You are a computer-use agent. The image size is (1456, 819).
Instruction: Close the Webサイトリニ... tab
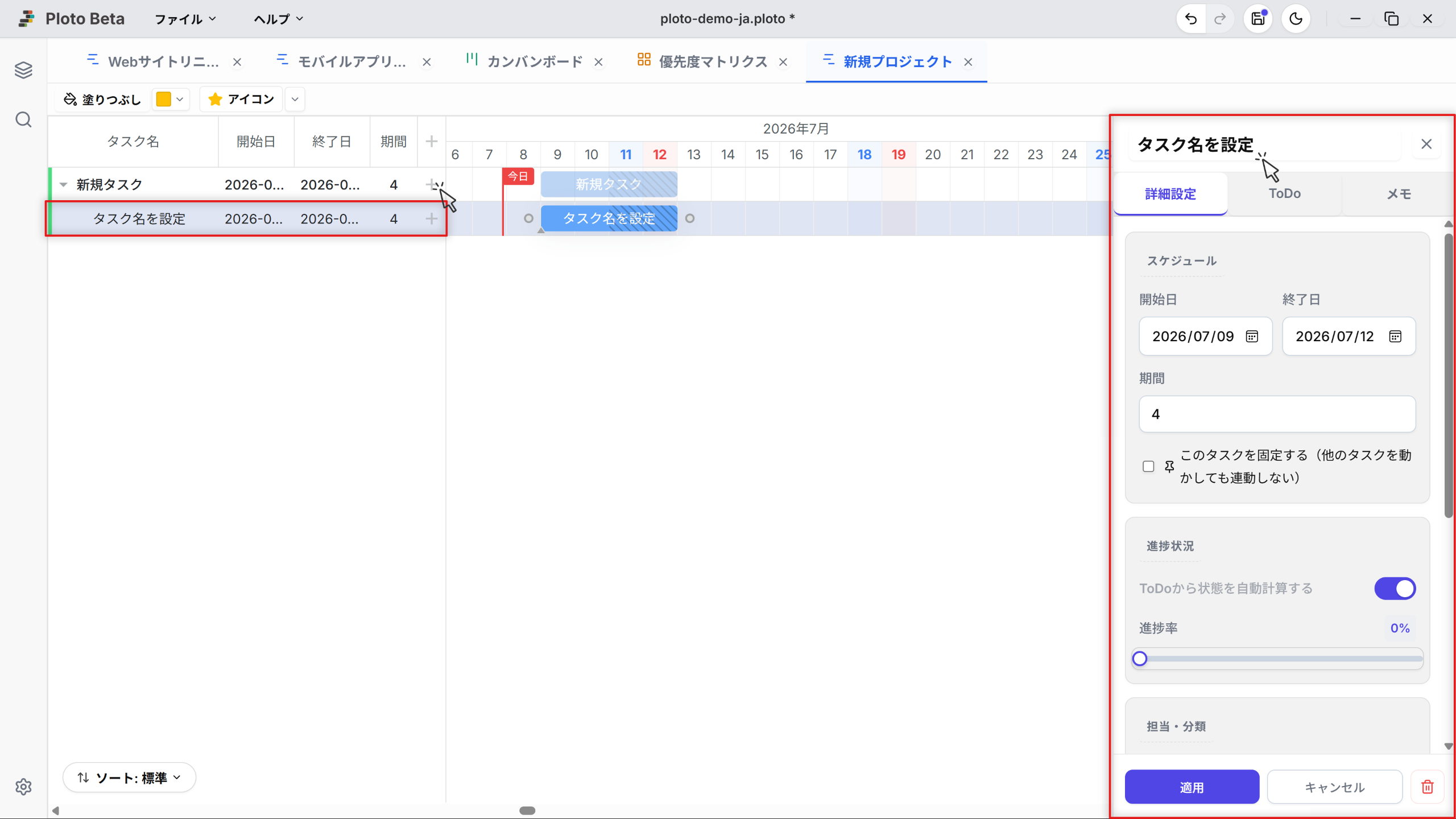click(237, 62)
